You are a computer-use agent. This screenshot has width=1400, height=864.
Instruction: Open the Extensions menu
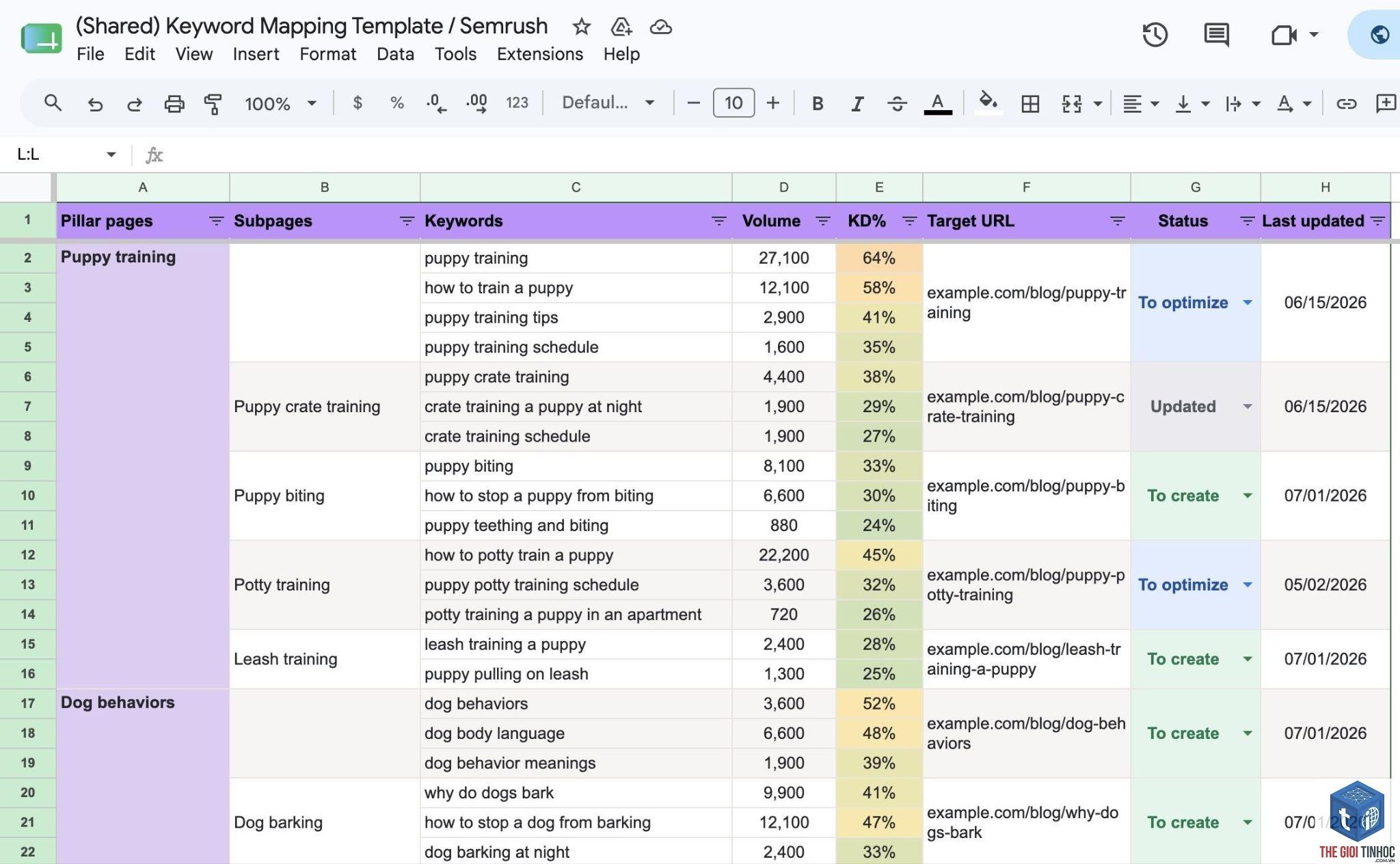pos(539,54)
